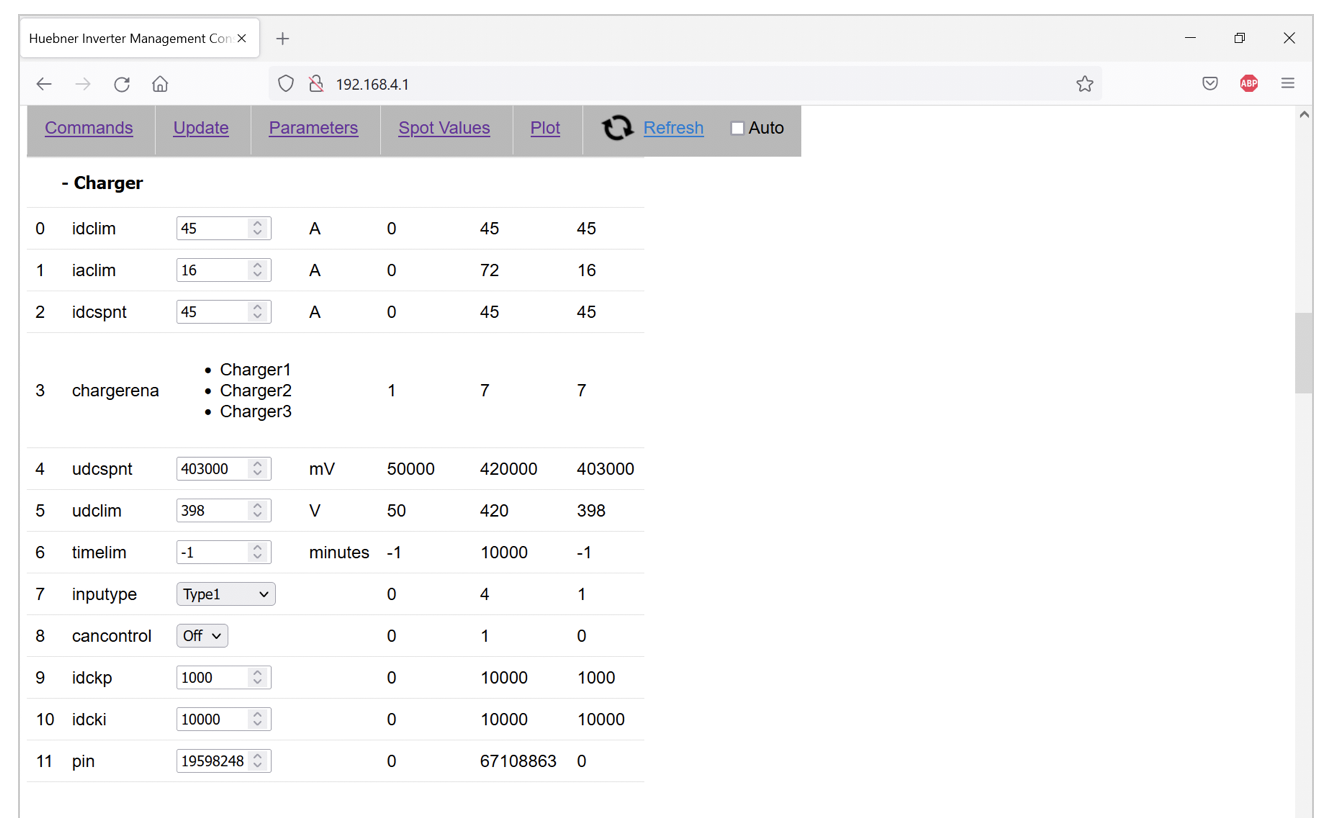Open the inputype Type1 dropdown

[x=226, y=594]
